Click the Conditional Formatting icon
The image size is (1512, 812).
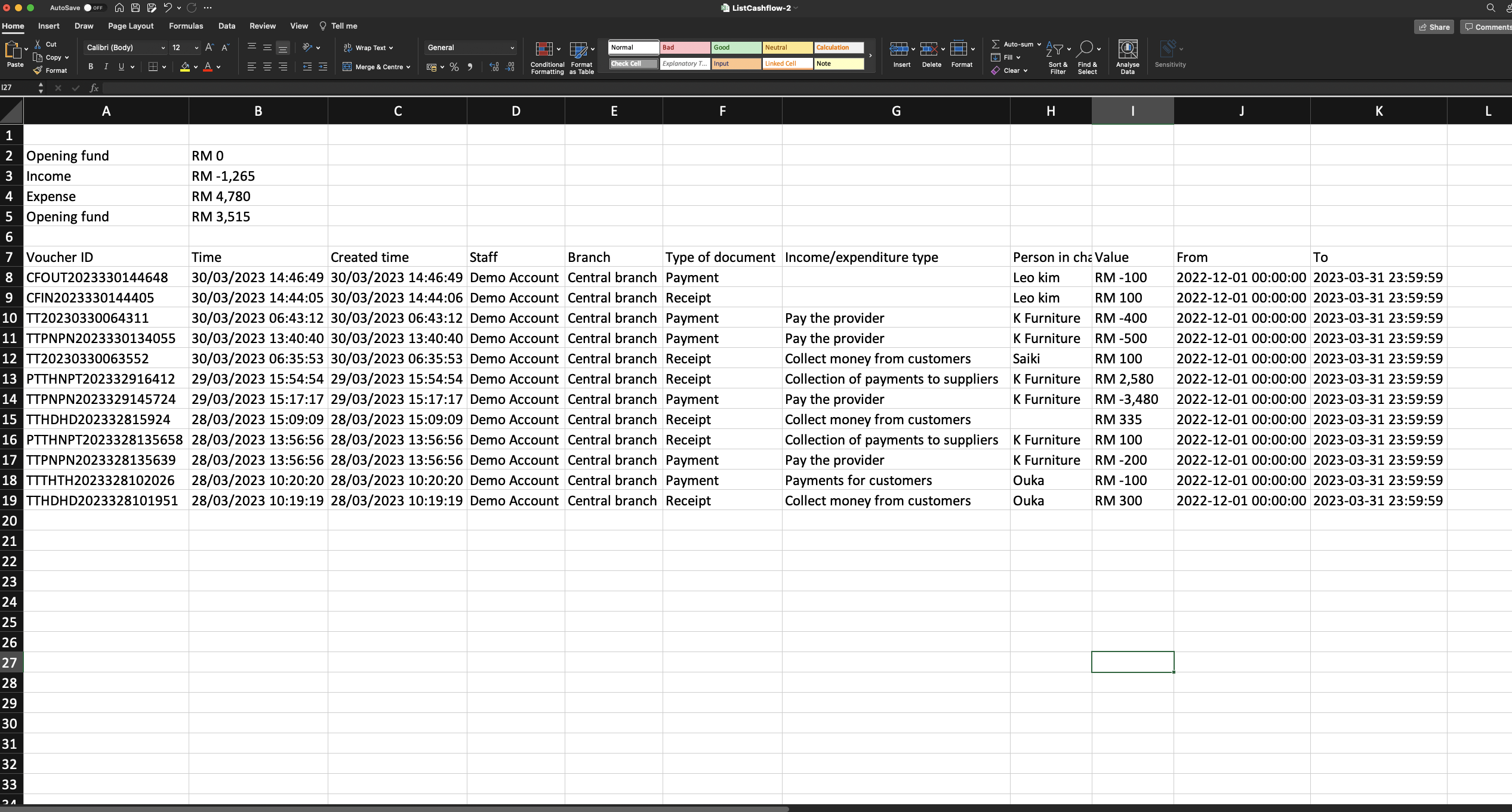tap(543, 50)
